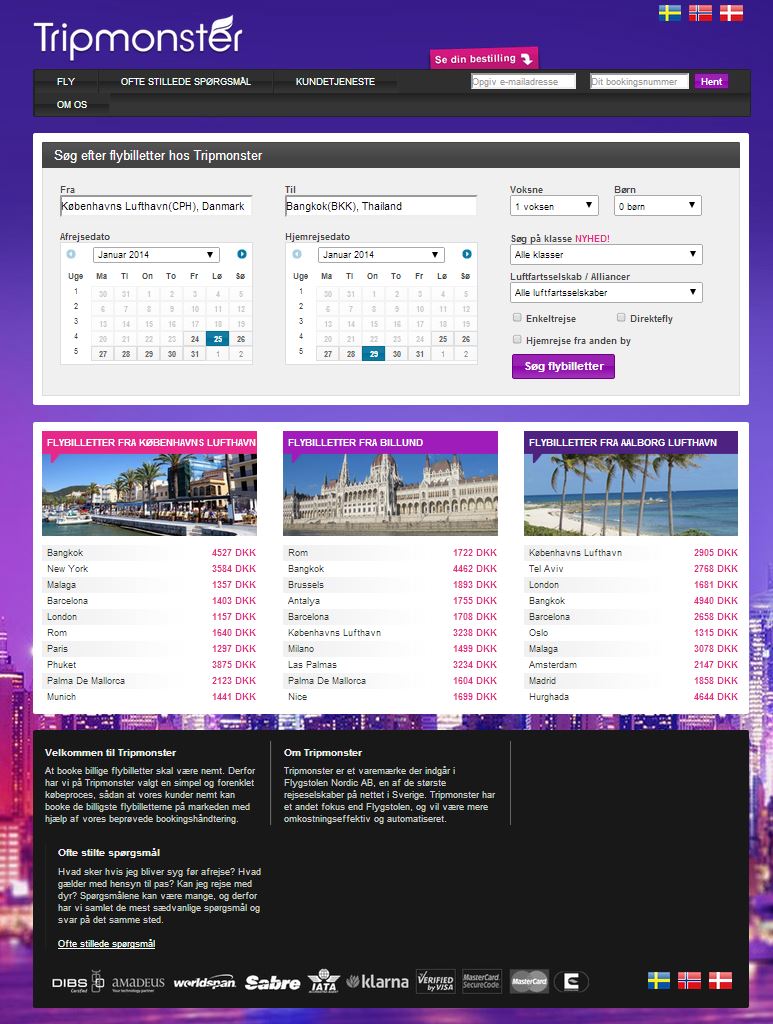Follow the Ofte stillede spørgsmål footer link
The image size is (773, 1024).
(x=106, y=944)
